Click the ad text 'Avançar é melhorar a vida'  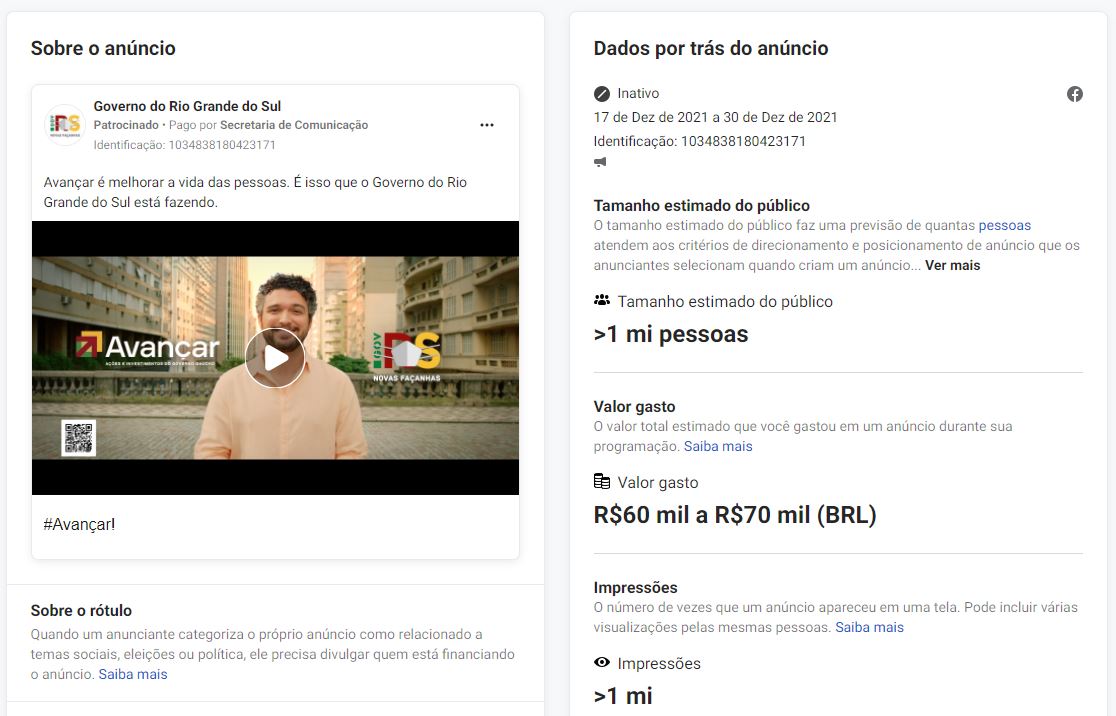(255, 192)
